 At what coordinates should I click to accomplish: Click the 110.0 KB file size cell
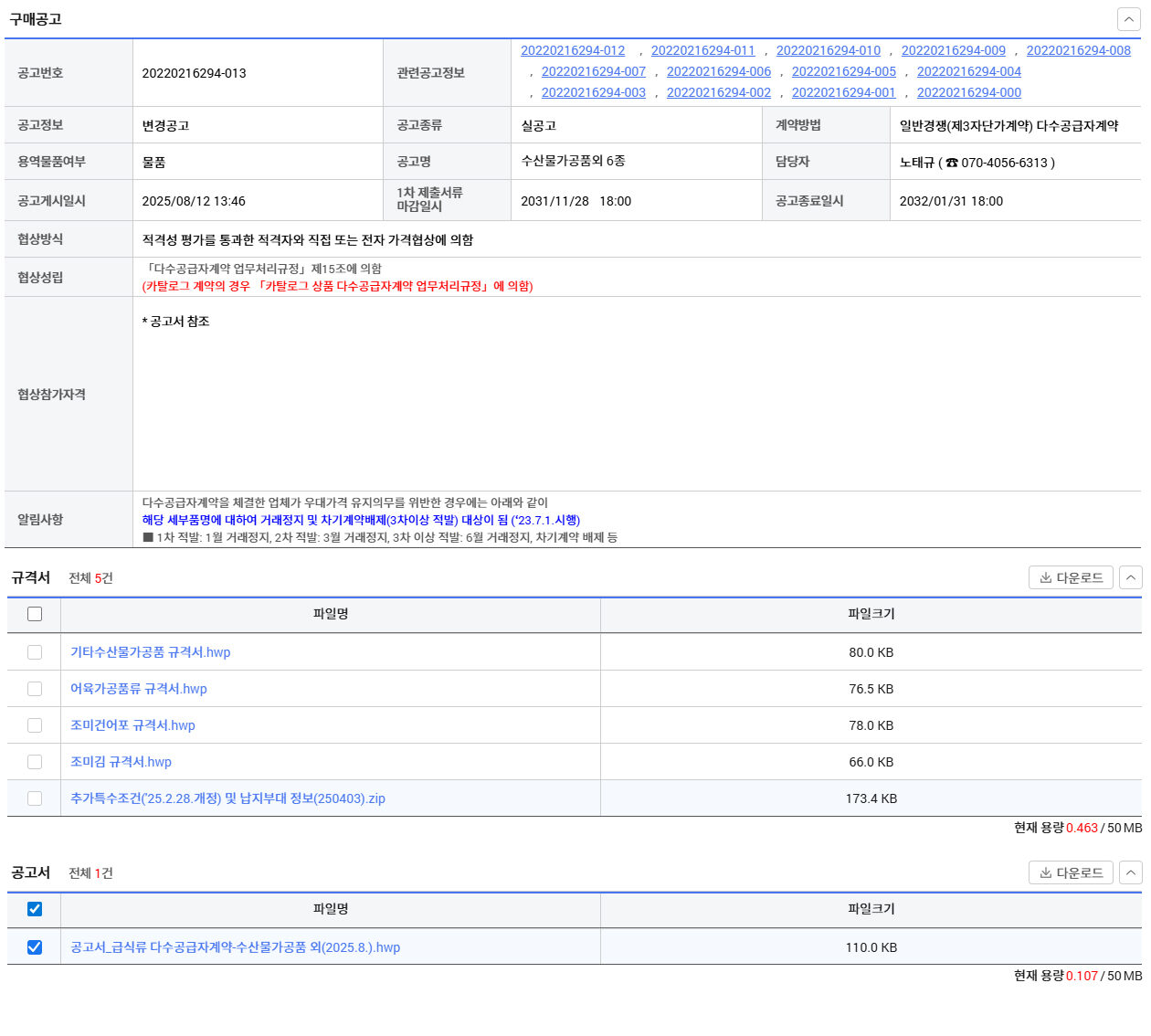871,947
